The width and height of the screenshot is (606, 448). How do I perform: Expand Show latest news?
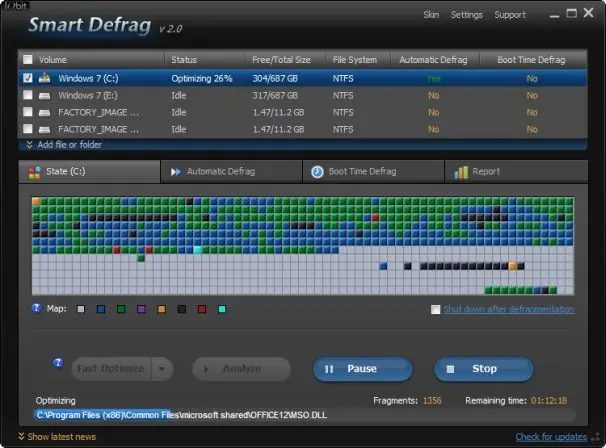[x=57, y=436]
